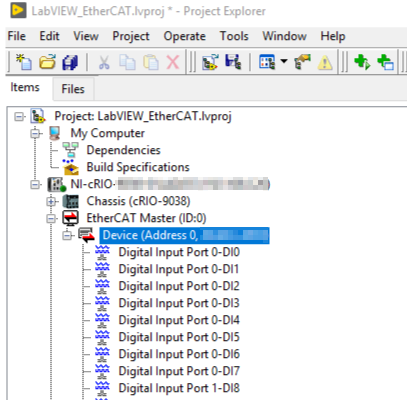The image size is (407, 400).
Task: Click the NI-cRIO target device icon
Action: click(x=56, y=184)
